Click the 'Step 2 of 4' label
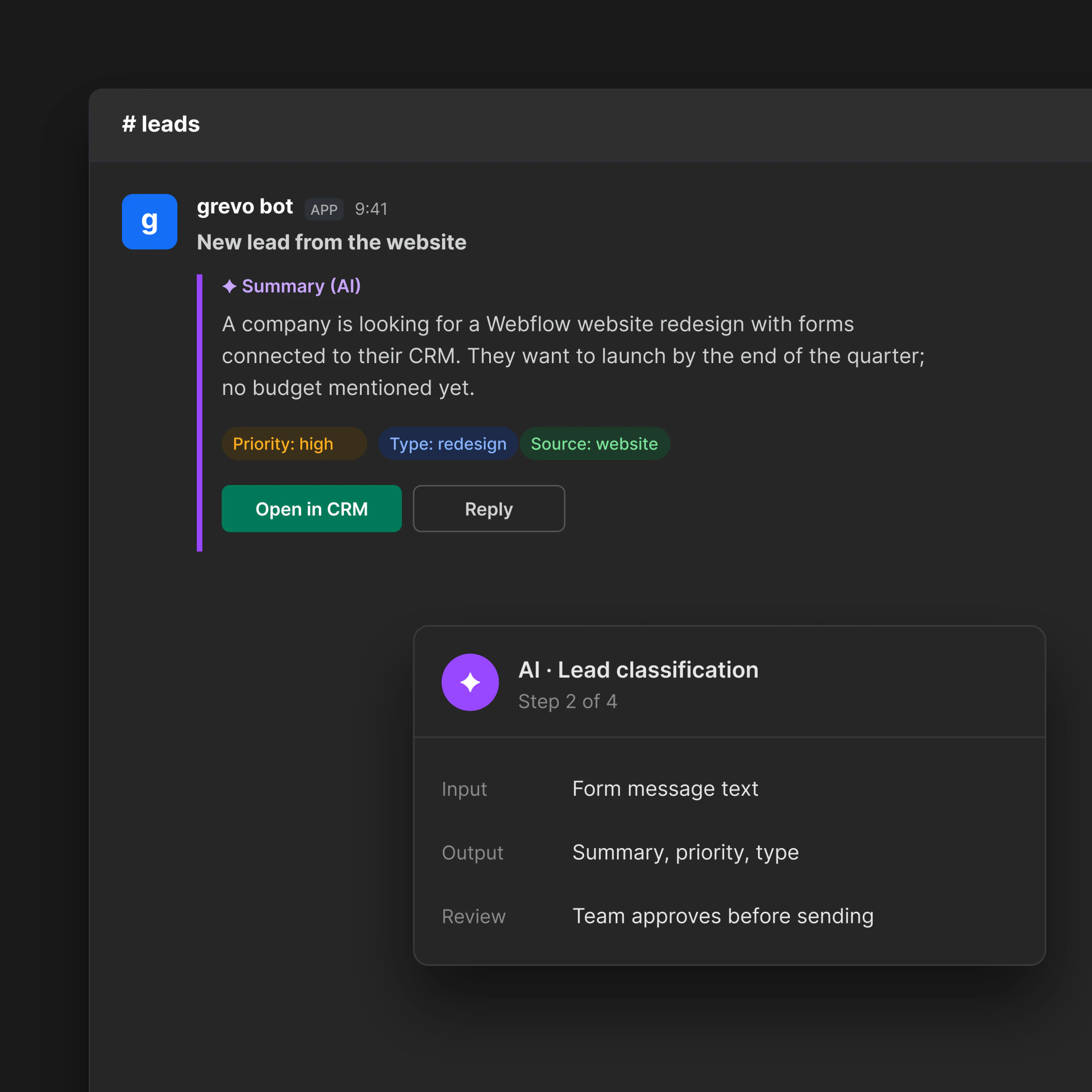 (567, 702)
